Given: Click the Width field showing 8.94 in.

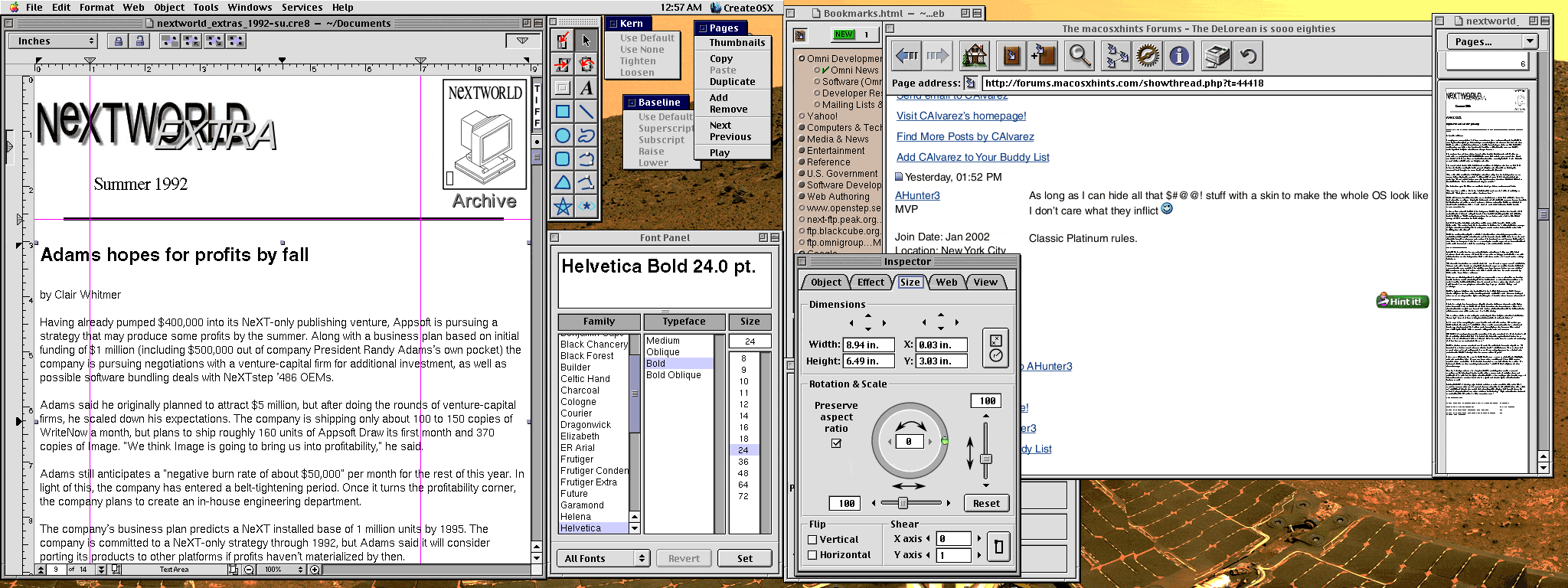Looking at the screenshot, I should click(x=867, y=345).
